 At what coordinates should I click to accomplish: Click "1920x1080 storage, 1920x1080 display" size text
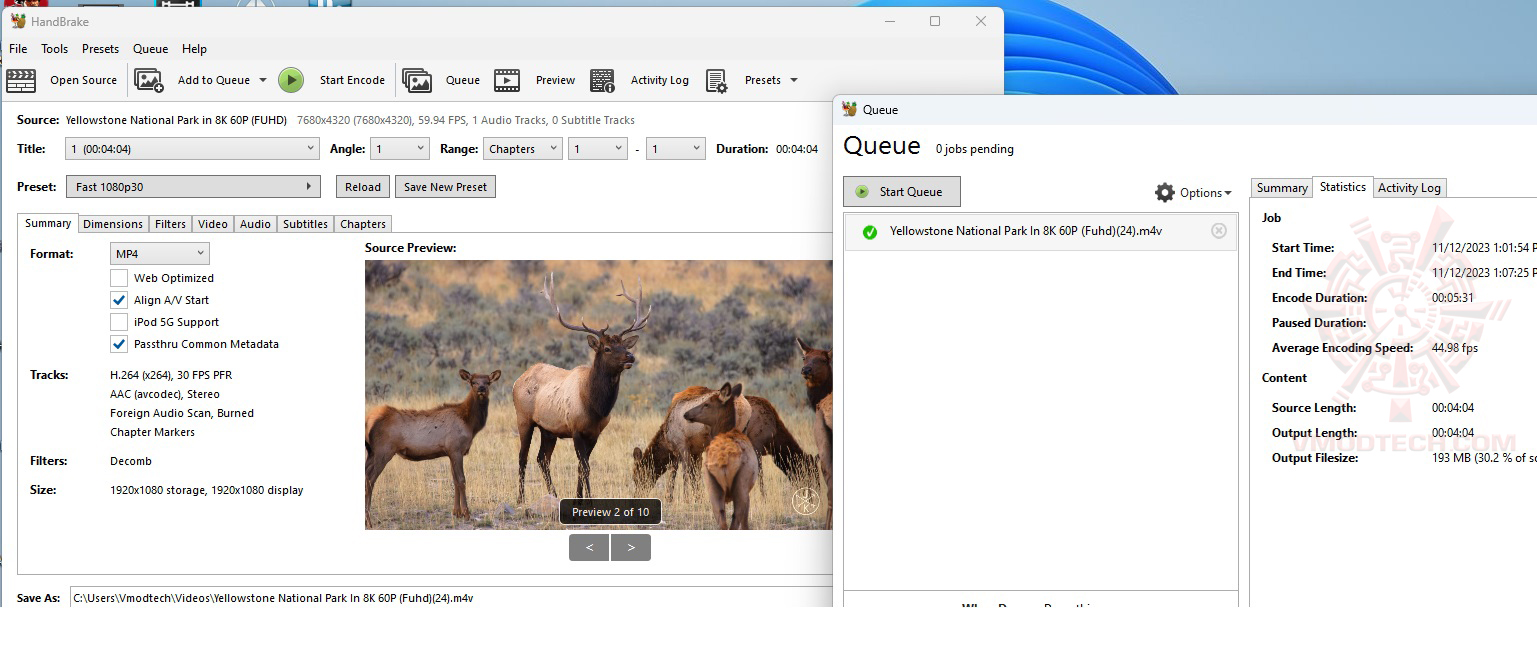click(x=206, y=490)
